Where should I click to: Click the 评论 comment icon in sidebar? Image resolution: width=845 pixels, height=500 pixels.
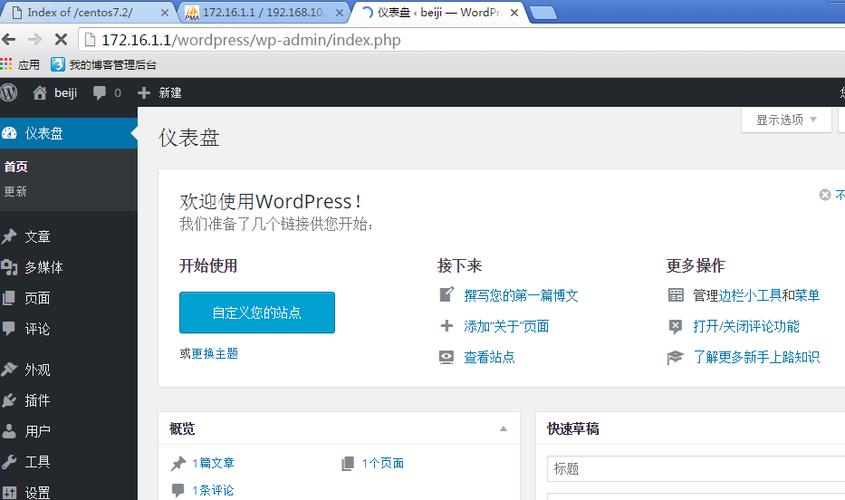coord(9,329)
